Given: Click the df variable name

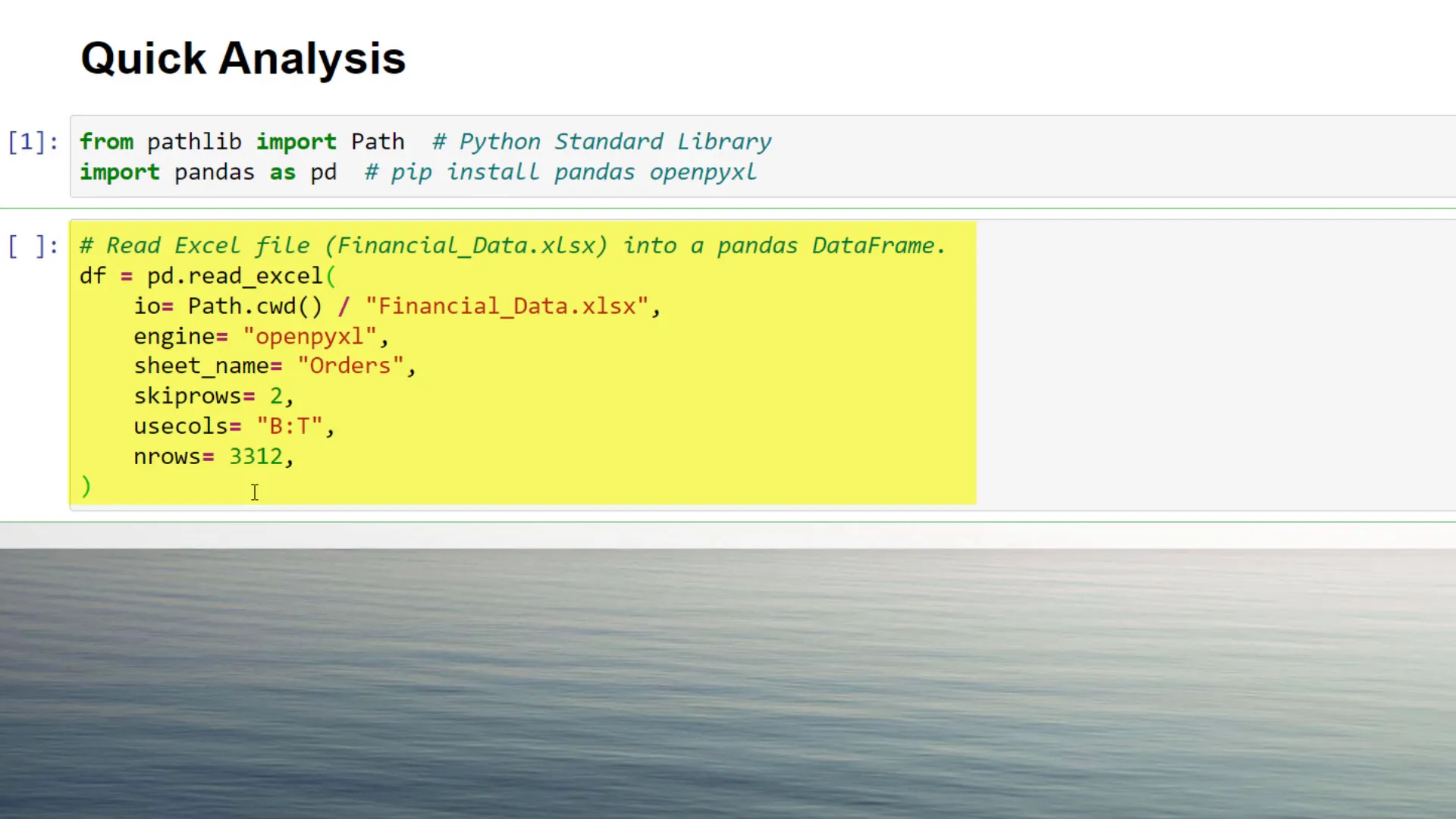Looking at the screenshot, I should pos(91,275).
